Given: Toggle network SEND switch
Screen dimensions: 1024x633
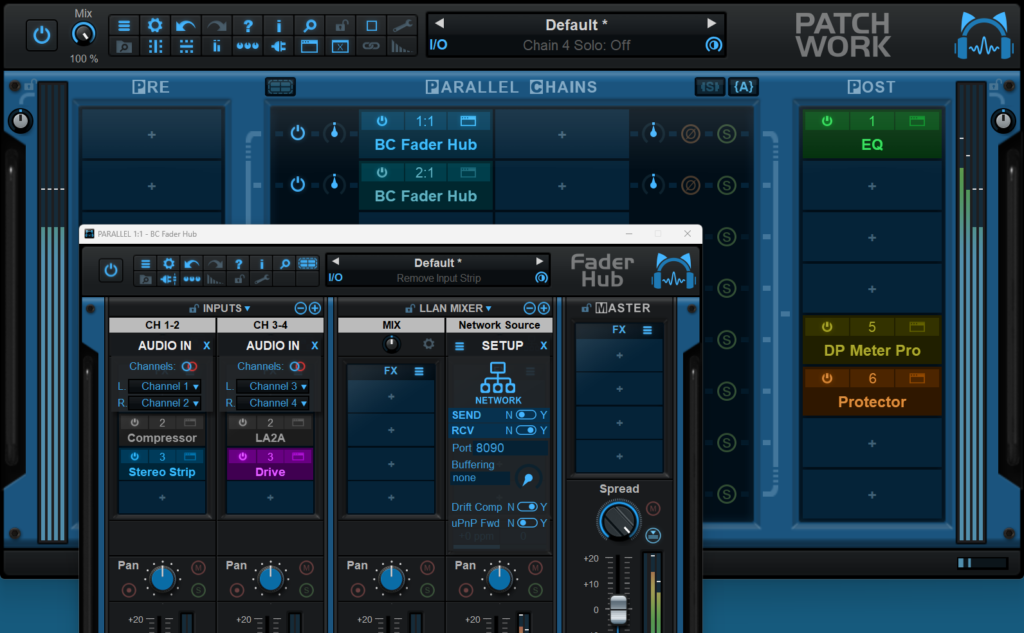Looking at the screenshot, I should 526,415.
